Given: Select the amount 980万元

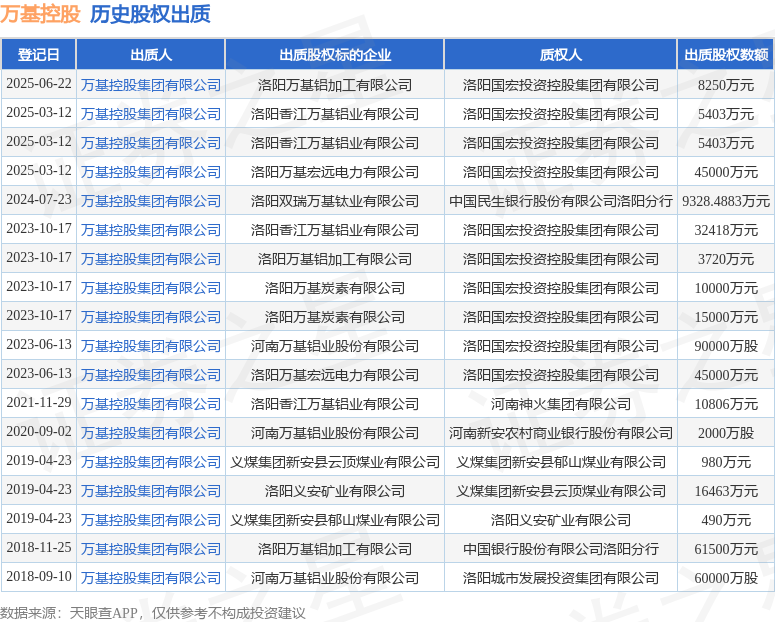Looking at the screenshot, I should click(x=726, y=462).
